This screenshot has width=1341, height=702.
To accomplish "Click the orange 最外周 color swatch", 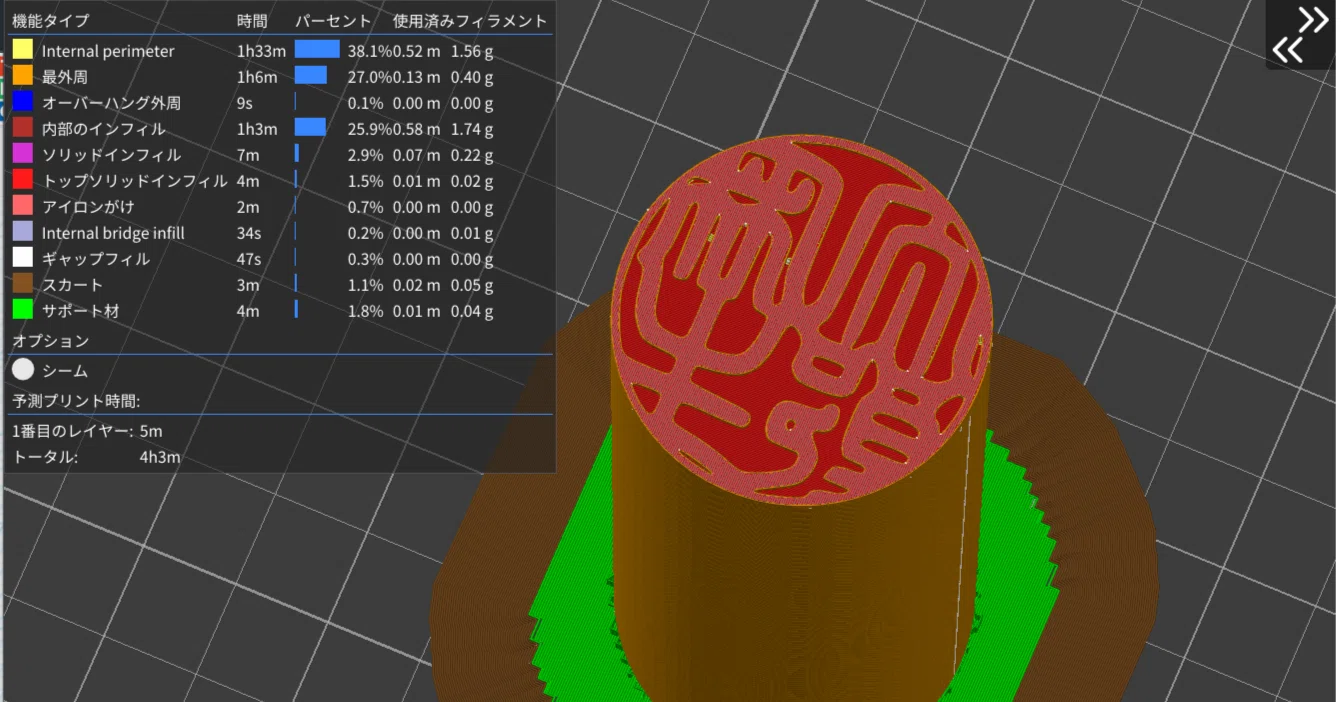I will [23, 77].
